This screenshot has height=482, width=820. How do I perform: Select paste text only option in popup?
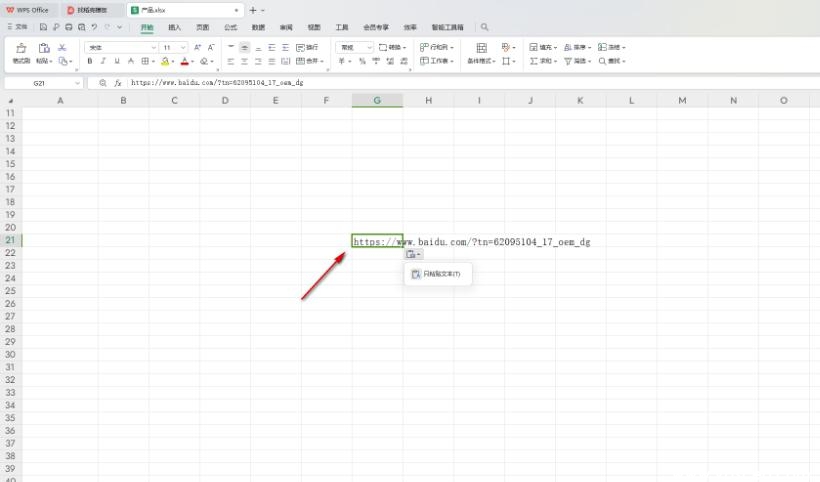coord(438,274)
